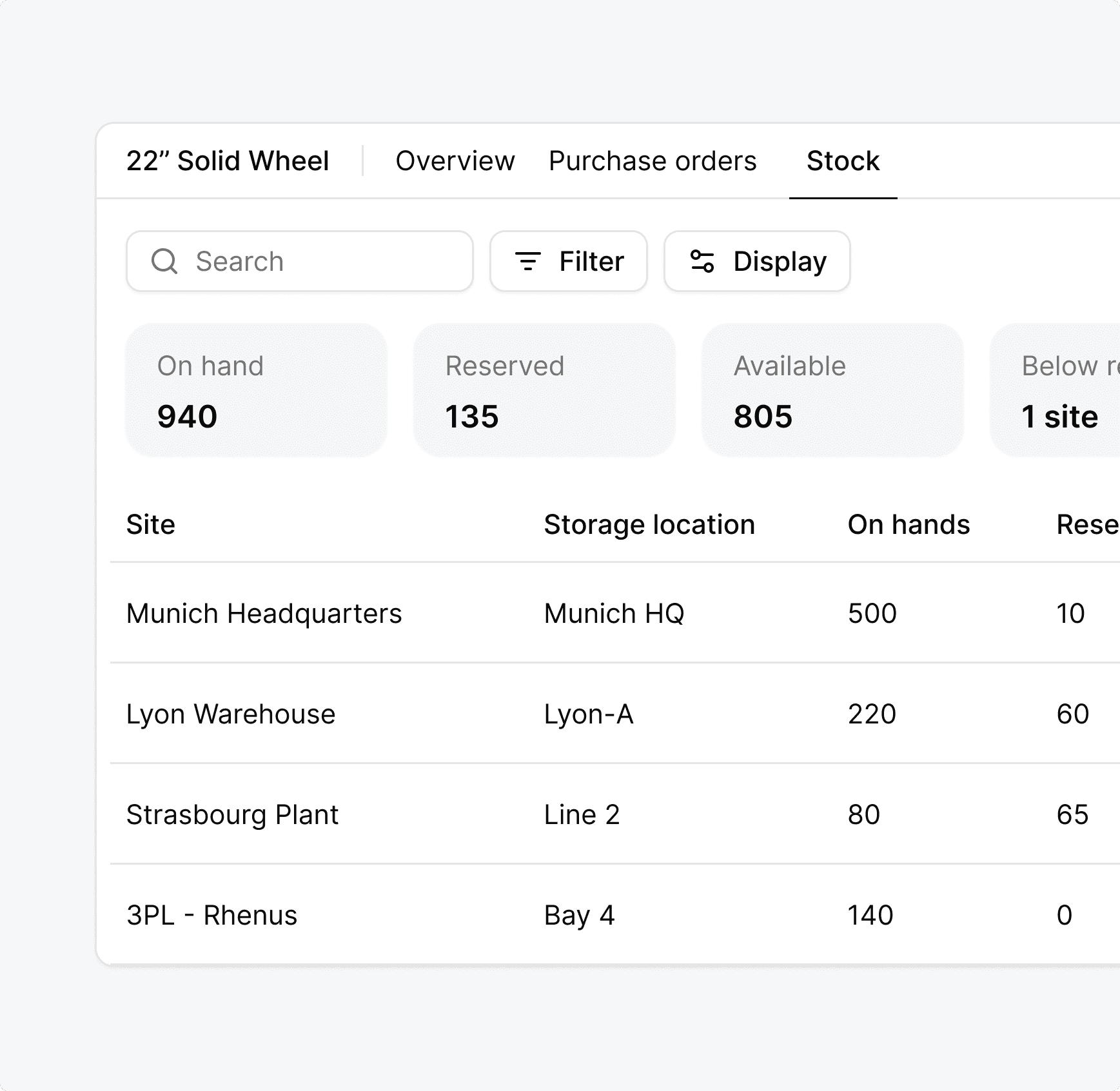This screenshot has height=1091, width=1120.
Task: Click the Munich HQ storage location
Action: [614, 613]
